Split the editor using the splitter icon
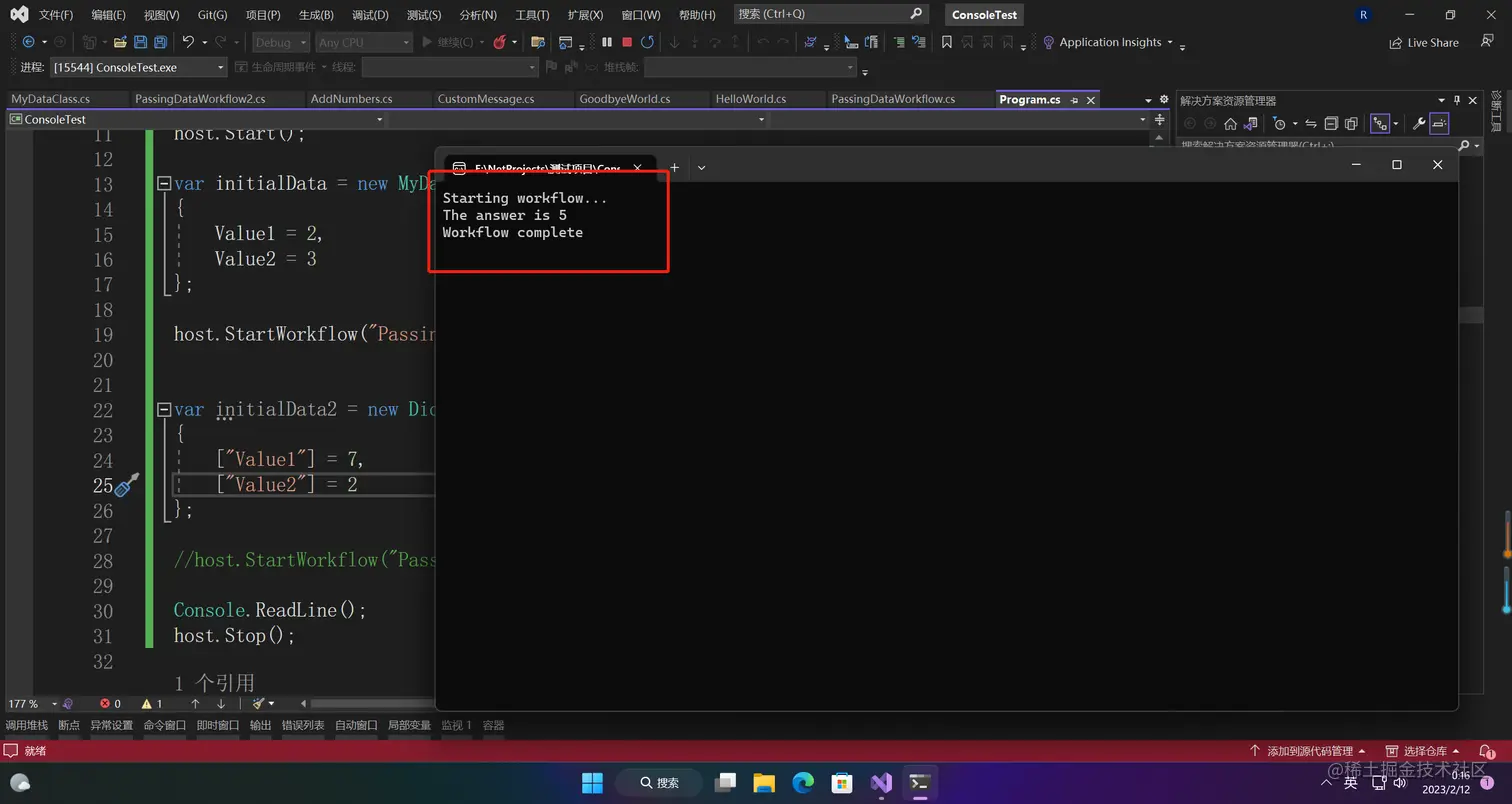Image resolution: width=1512 pixels, height=804 pixels. pyautogui.click(x=1160, y=120)
